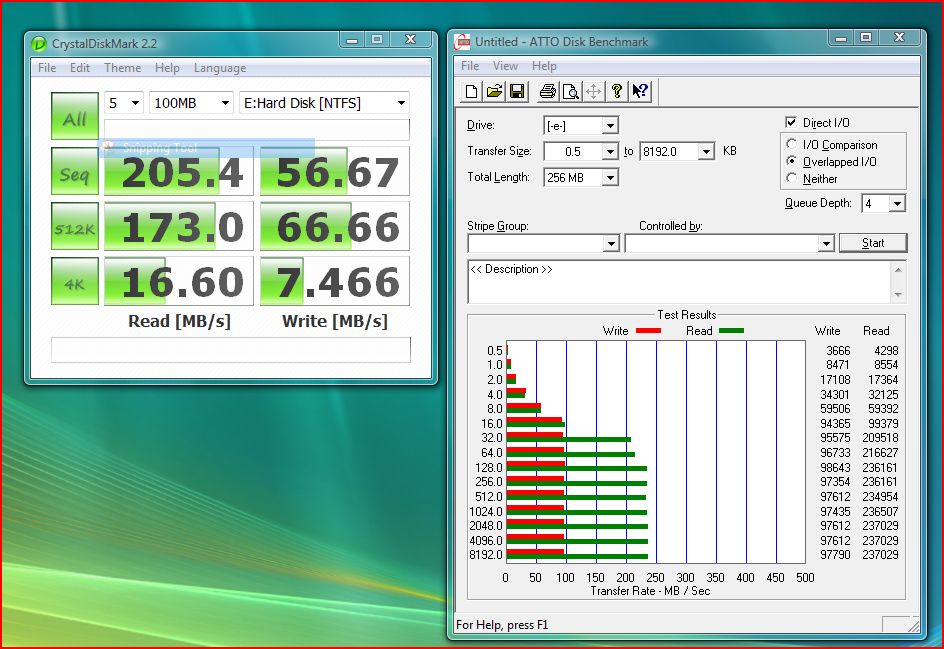Start the 512K random test
Viewport: 944px width, 649px height.
pyautogui.click(x=75, y=226)
